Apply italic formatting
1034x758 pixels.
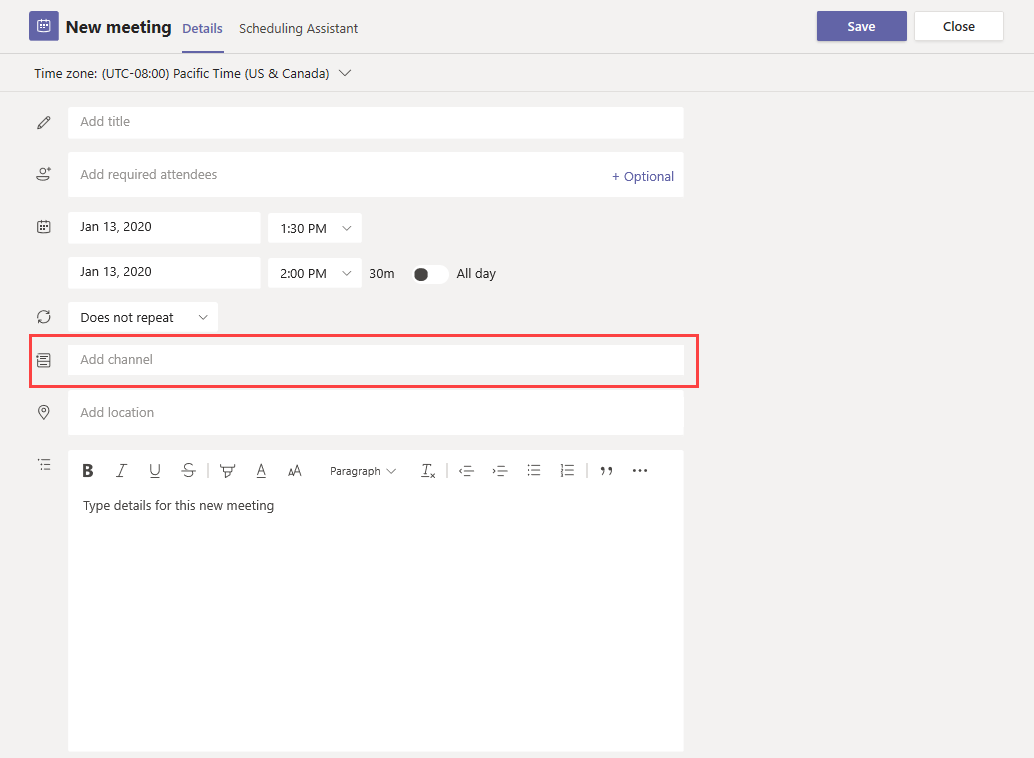click(121, 470)
